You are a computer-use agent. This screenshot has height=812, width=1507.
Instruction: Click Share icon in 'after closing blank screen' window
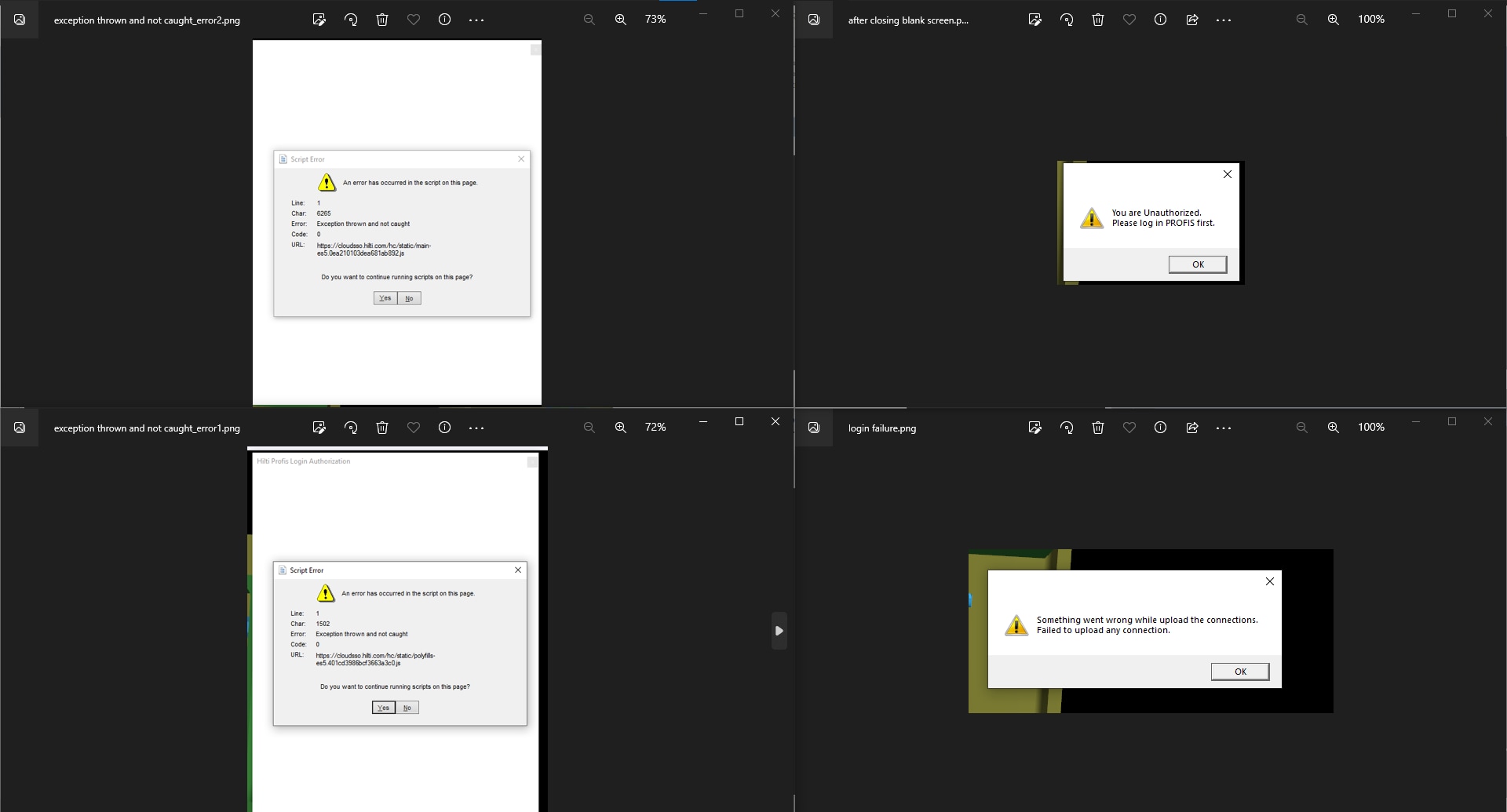1191,20
